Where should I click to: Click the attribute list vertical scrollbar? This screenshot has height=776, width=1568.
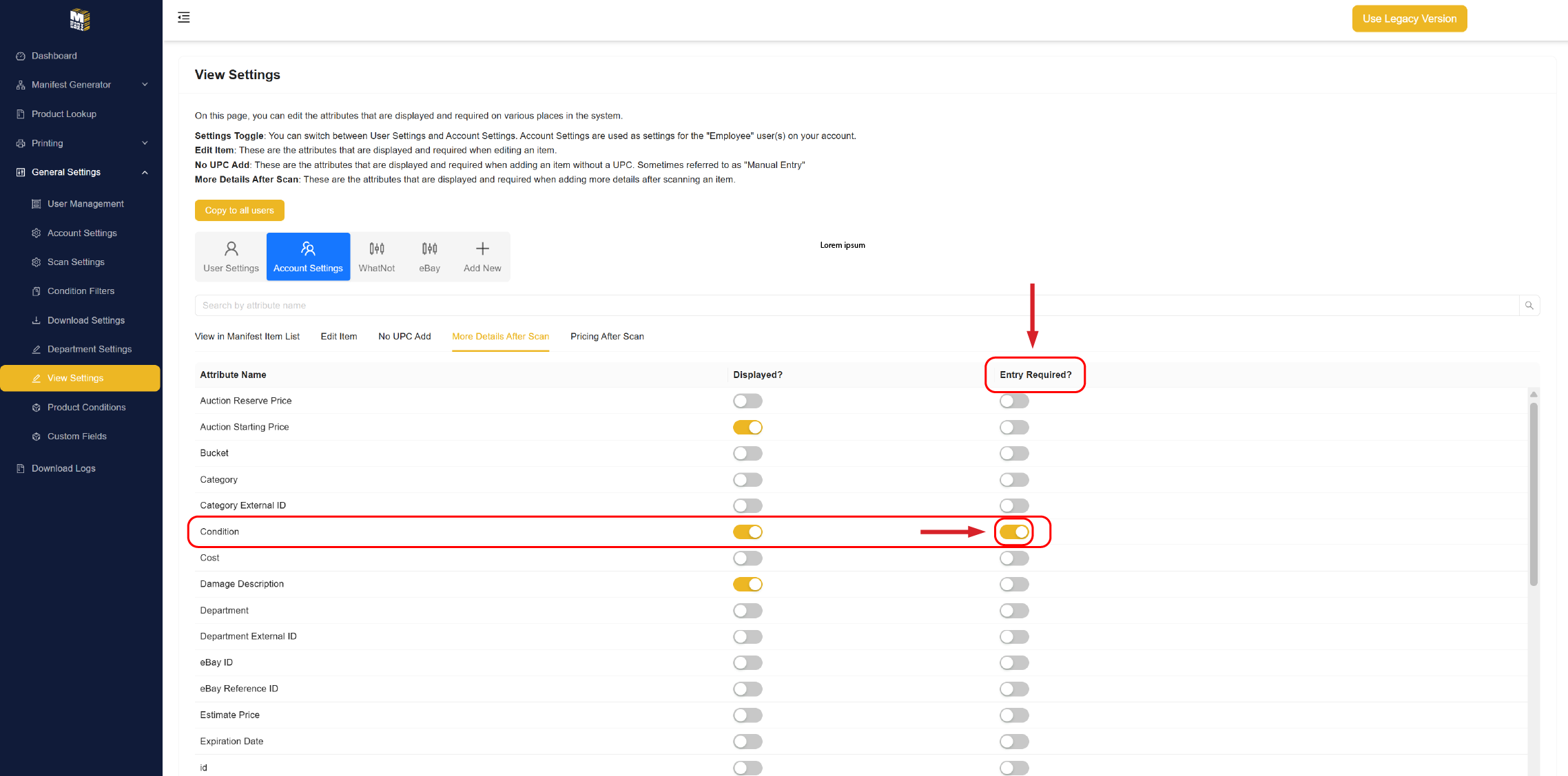coord(1533,493)
